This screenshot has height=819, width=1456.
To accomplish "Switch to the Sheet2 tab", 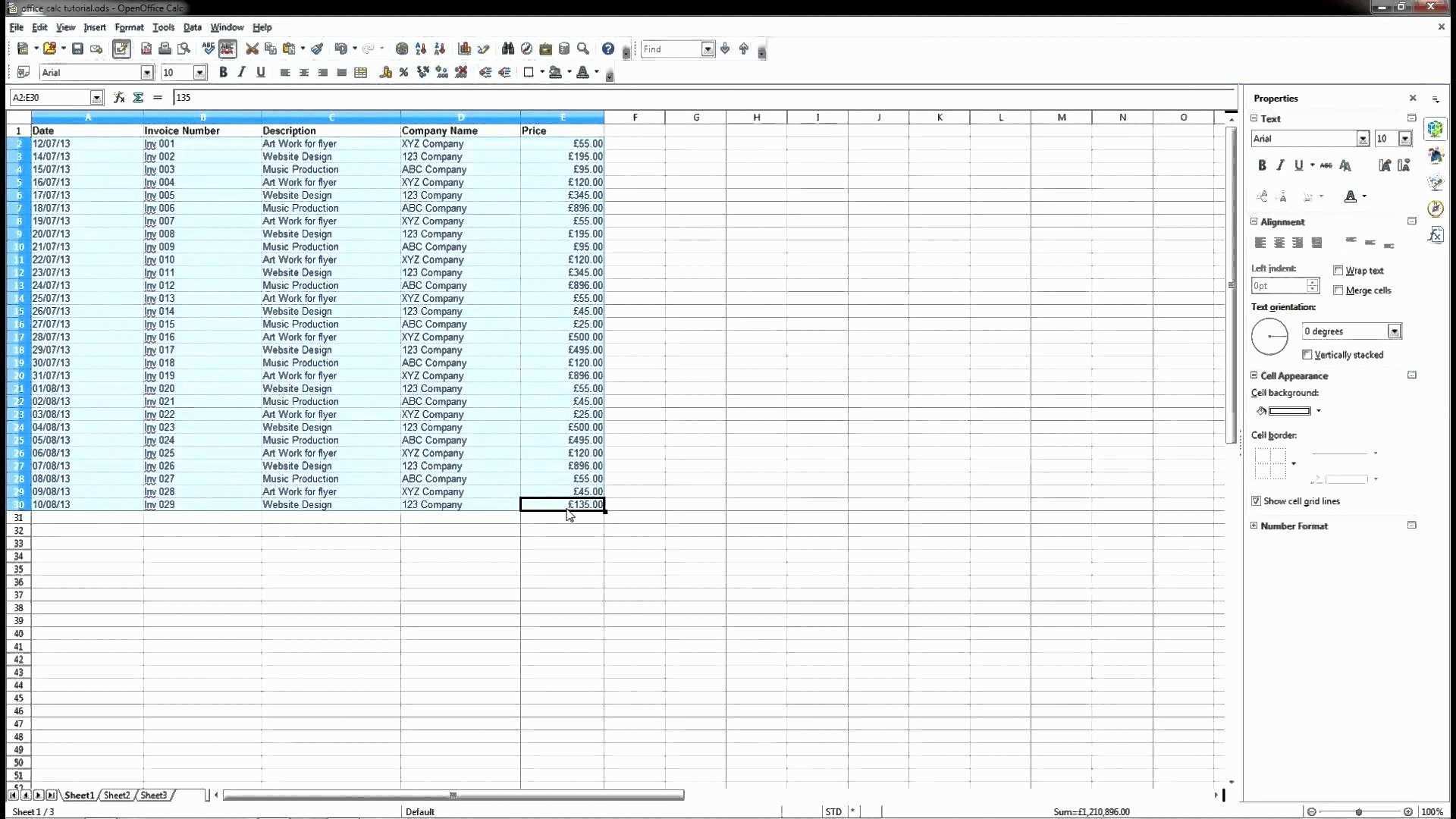I will coord(117,795).
